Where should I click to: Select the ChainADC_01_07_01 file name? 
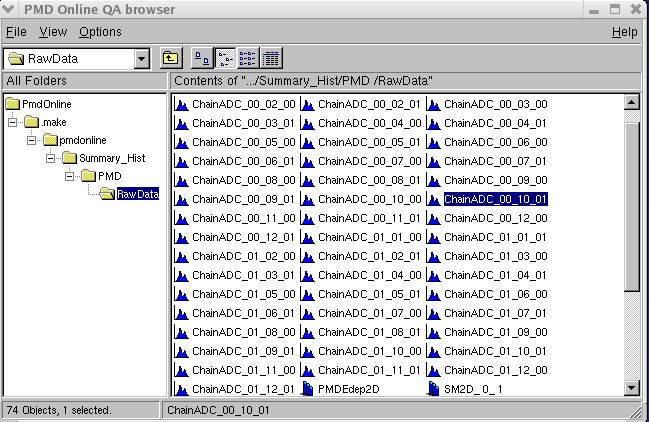tap(495, 314)
